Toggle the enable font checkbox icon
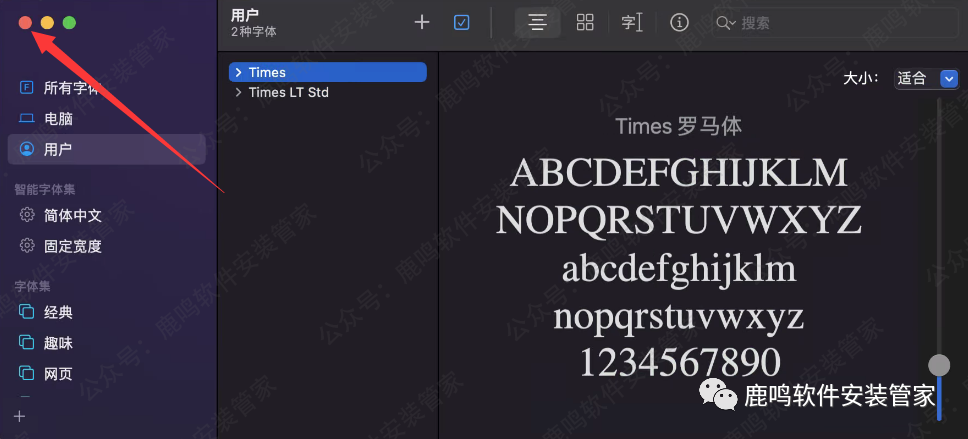The width and height of the screenshot is (968, 439). 462,23
